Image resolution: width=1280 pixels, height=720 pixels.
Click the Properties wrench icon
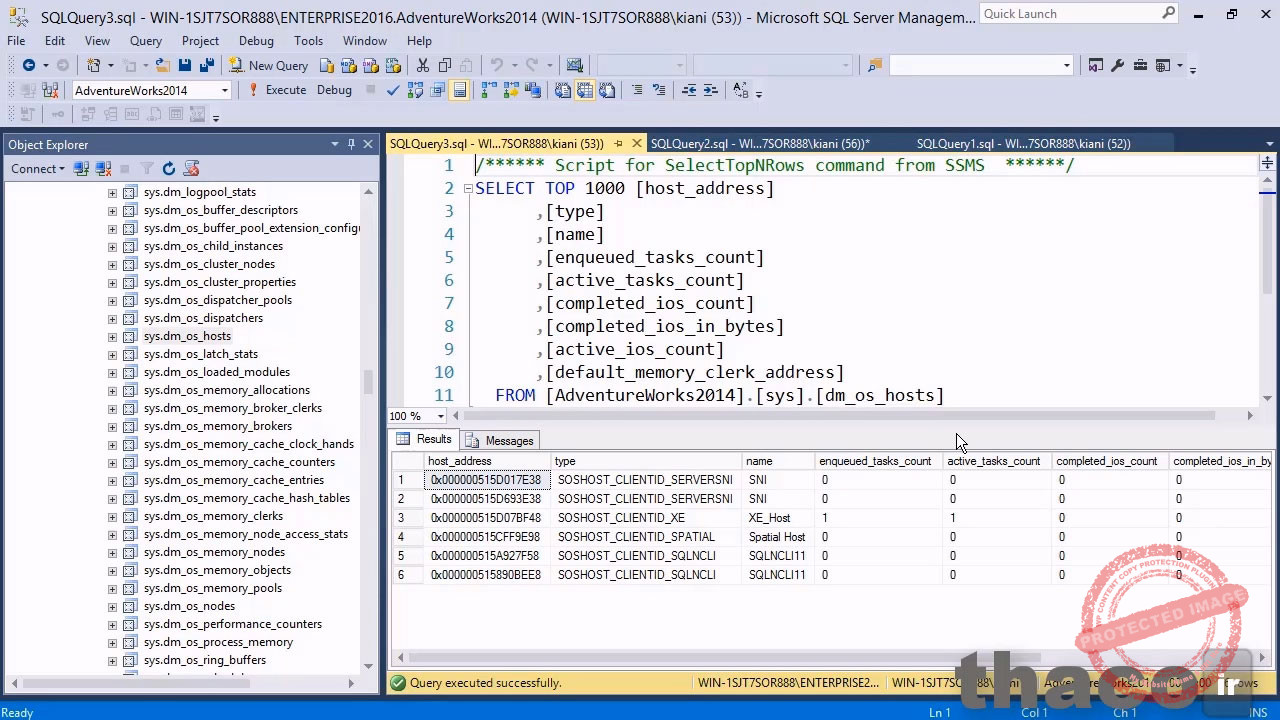(x=1117, y=66)
